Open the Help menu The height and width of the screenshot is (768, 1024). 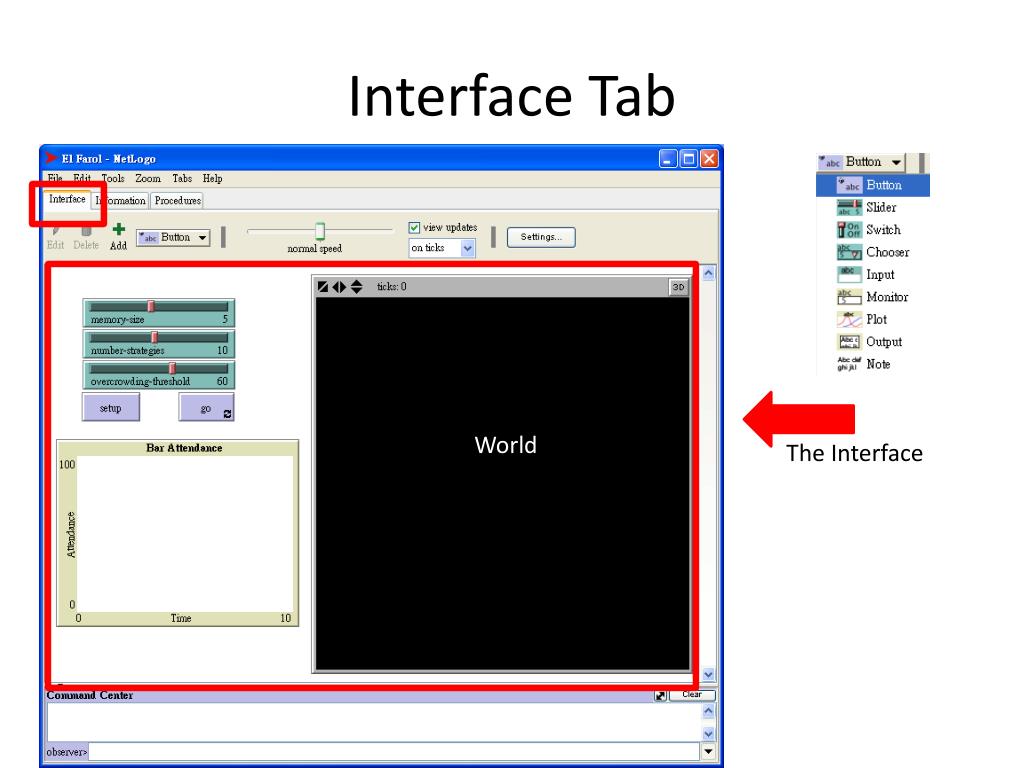click(212, 178)
